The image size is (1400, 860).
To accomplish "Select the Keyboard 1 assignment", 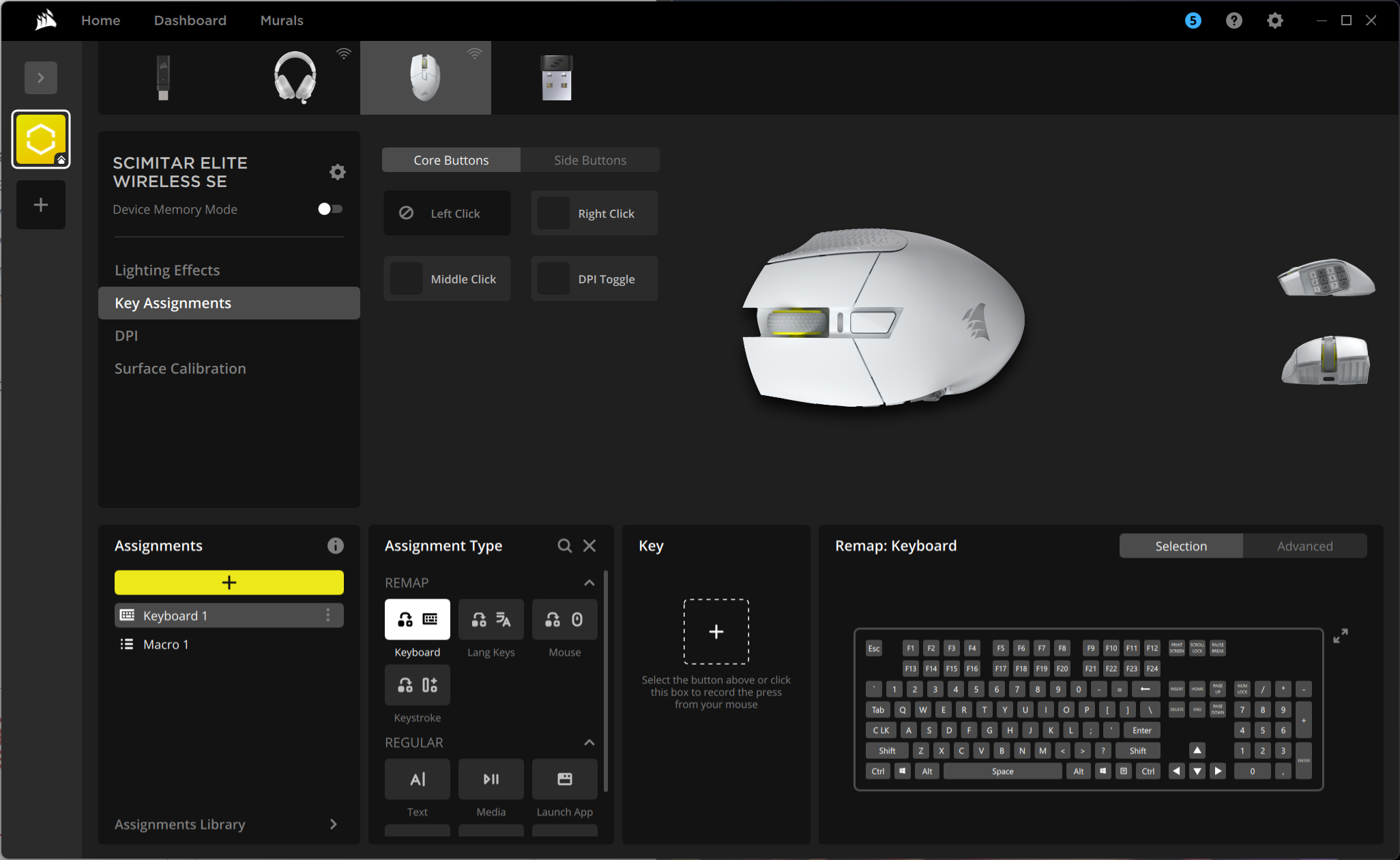I will [175, 615].
